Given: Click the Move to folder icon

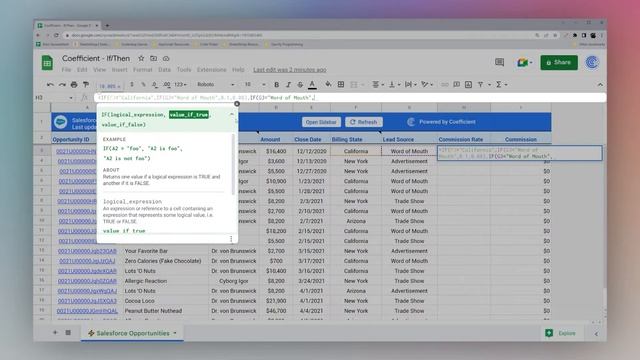Looking at the screenshot, I should coord(153,58).
